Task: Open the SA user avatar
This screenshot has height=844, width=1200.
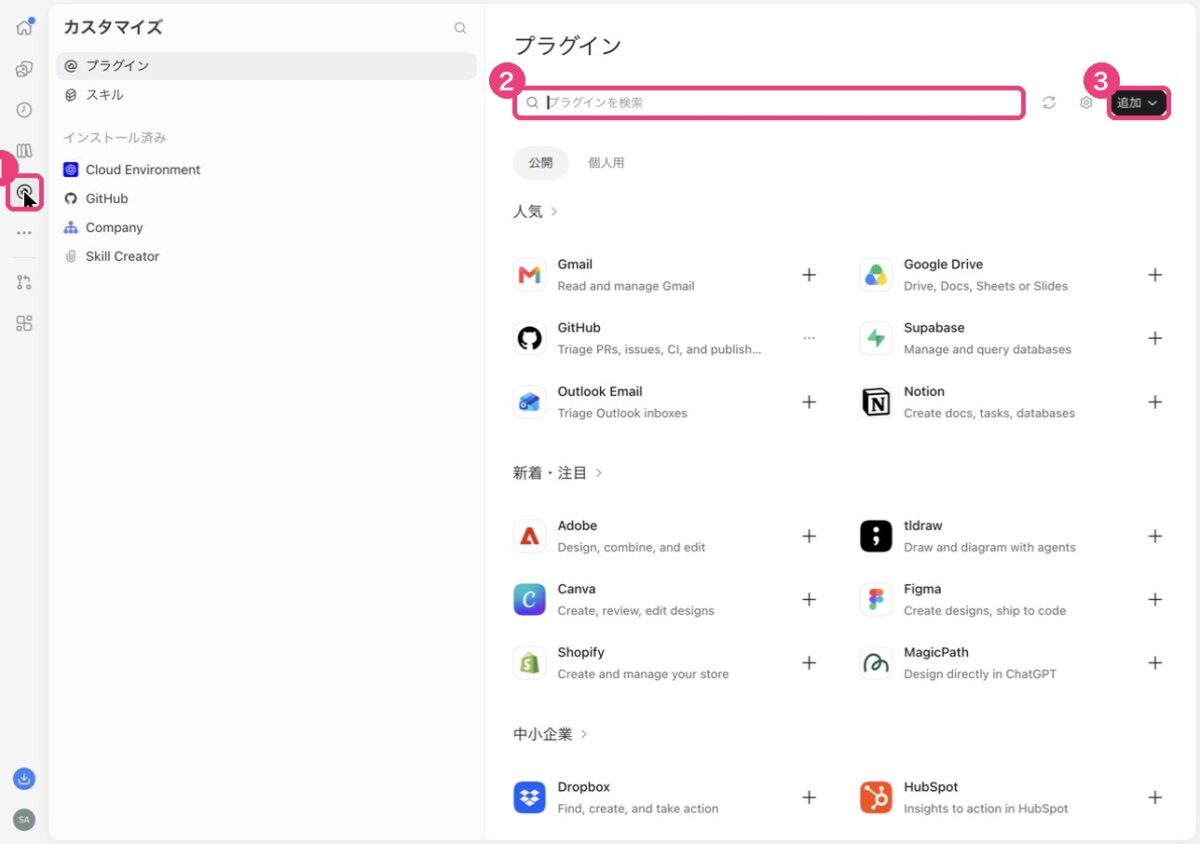Action: 24,820
